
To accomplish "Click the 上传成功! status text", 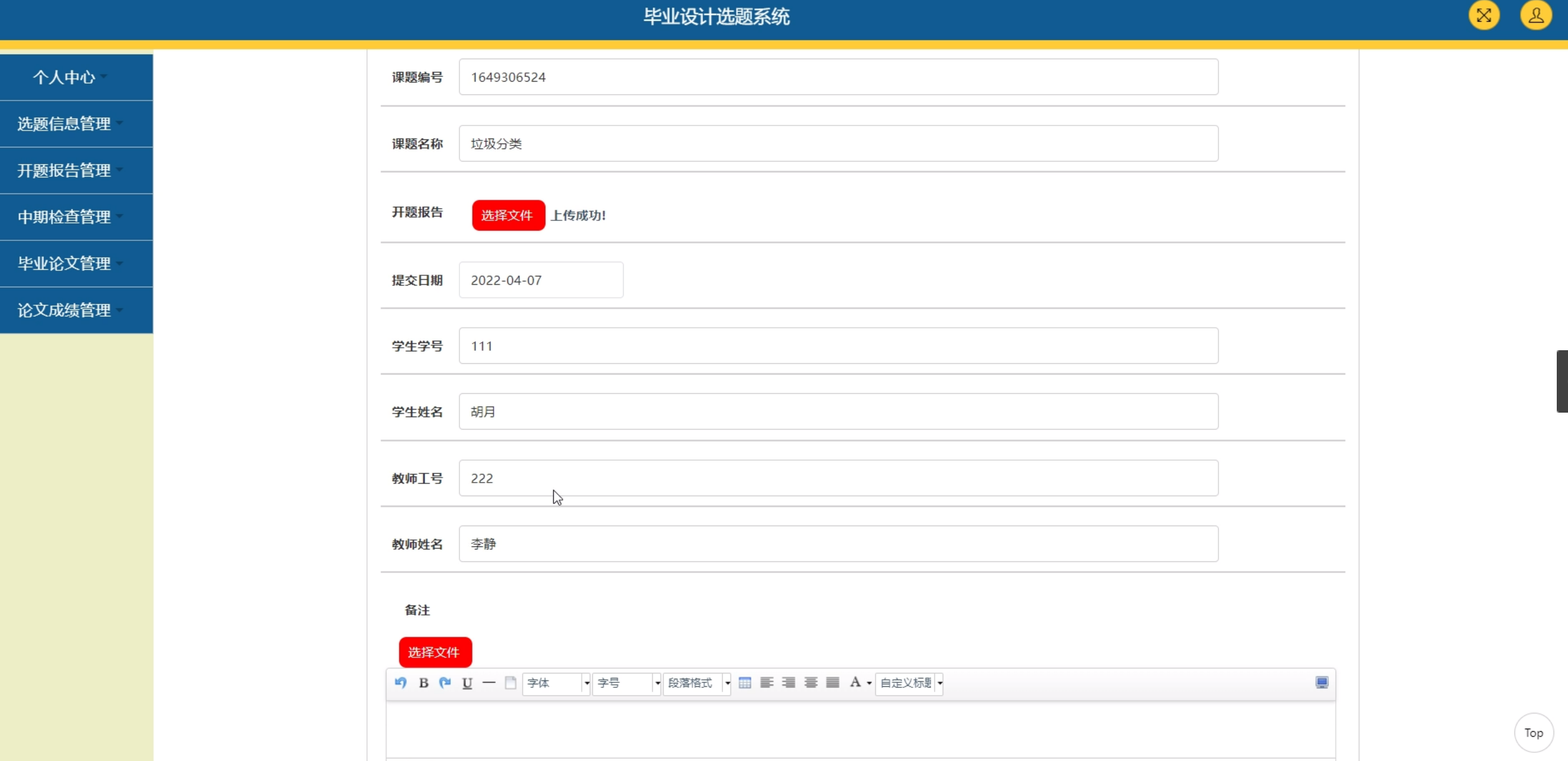I will [578, 215].
